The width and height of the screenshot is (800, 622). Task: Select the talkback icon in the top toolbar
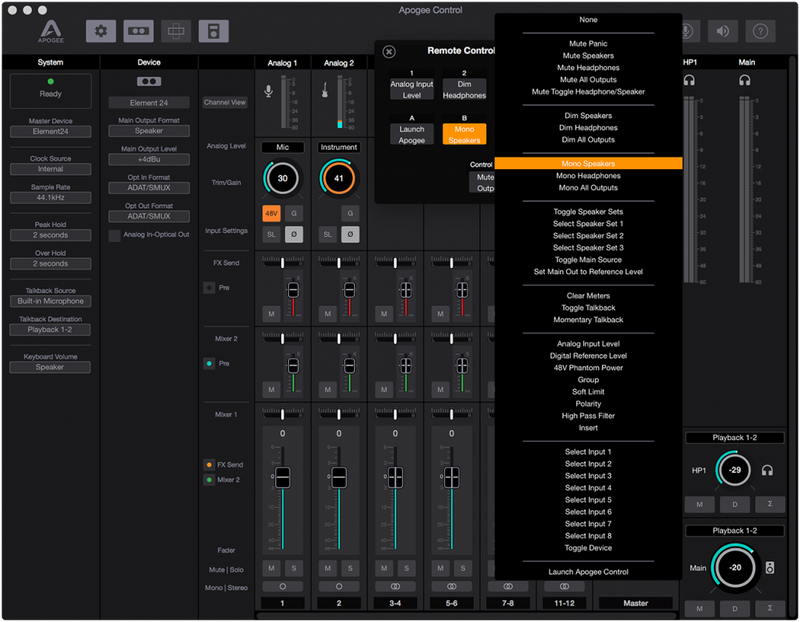[138, 30]
